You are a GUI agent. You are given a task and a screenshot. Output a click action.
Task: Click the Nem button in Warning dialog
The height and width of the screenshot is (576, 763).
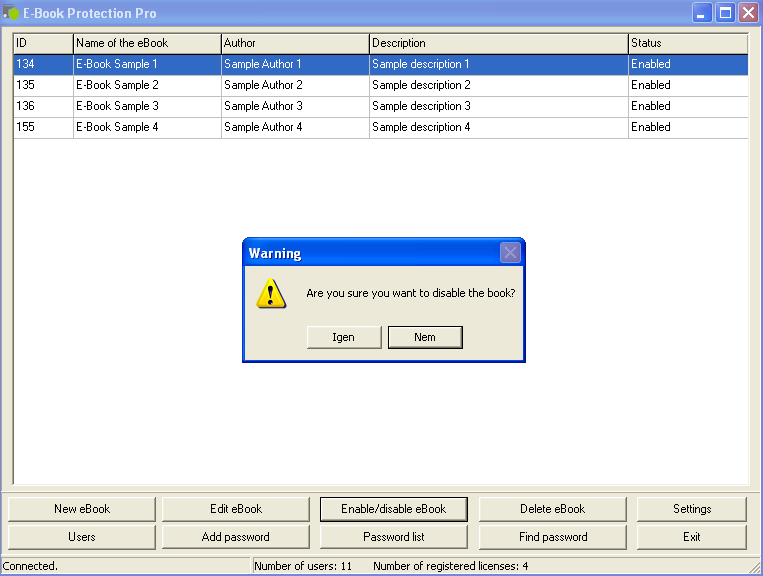click(425, 337)
